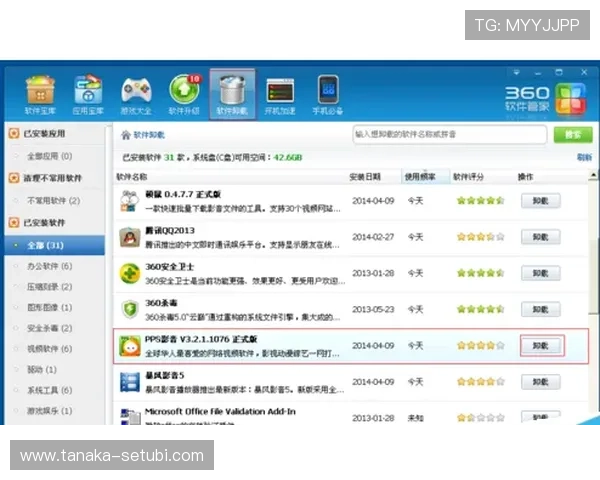Sort by 安装日期 column header
Screen dimensions: 600x480
(365, 177)
